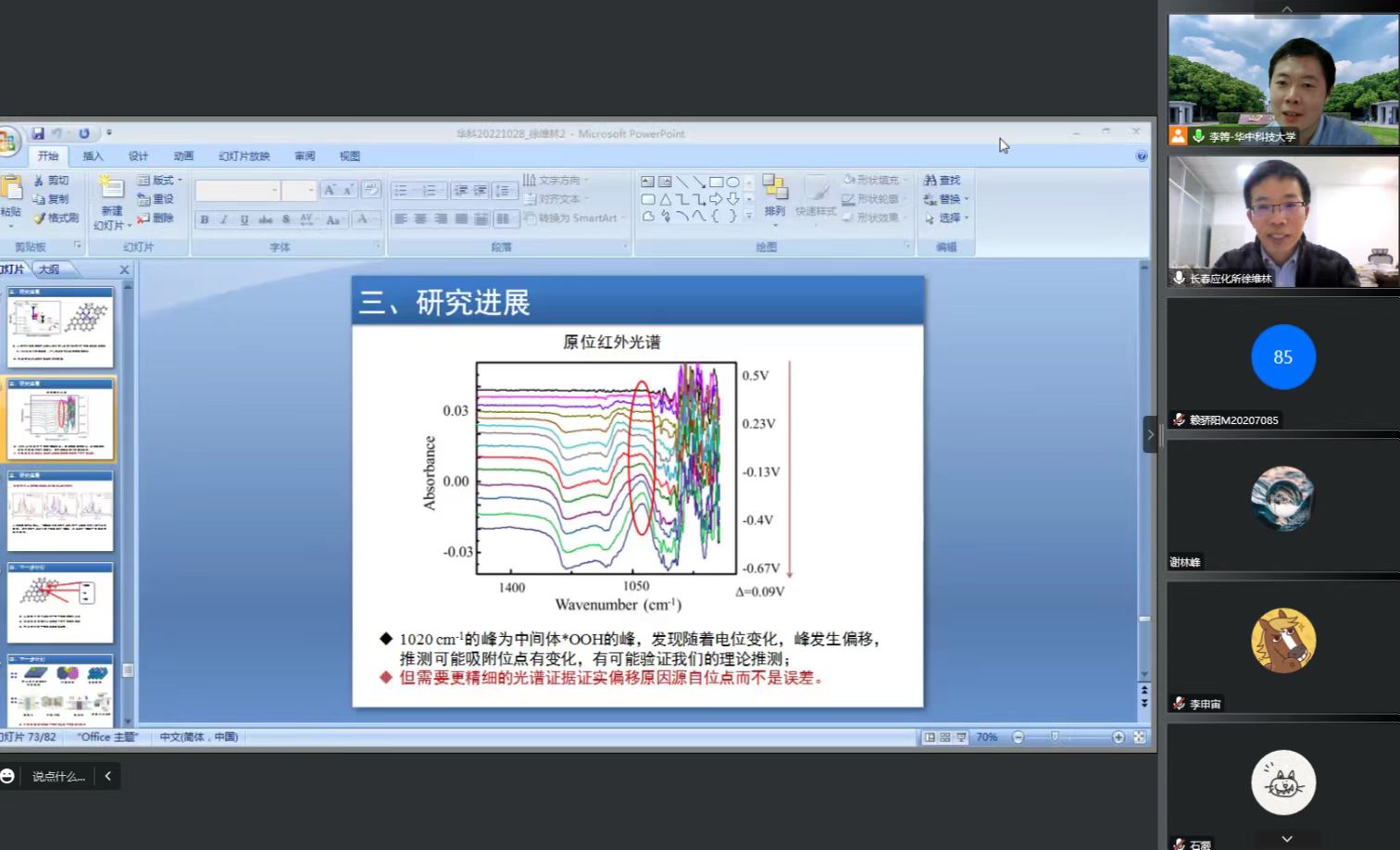The width and height of the screenshot is (1400, 850).
Task: Expand the participant panel using the bottom chevron
Action: coord(1286,838)
